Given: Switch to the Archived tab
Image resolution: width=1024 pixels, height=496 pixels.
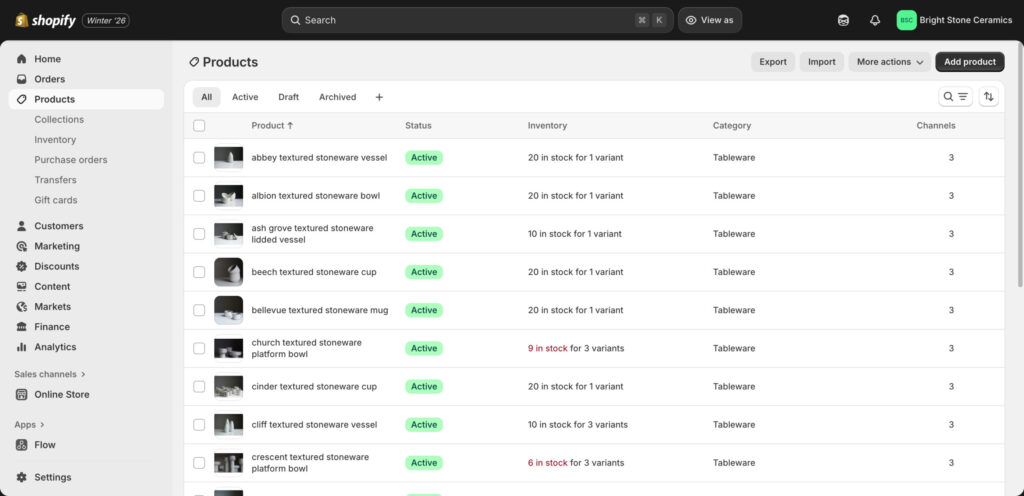Looking at the screenshot, I should tap(338, 97).
